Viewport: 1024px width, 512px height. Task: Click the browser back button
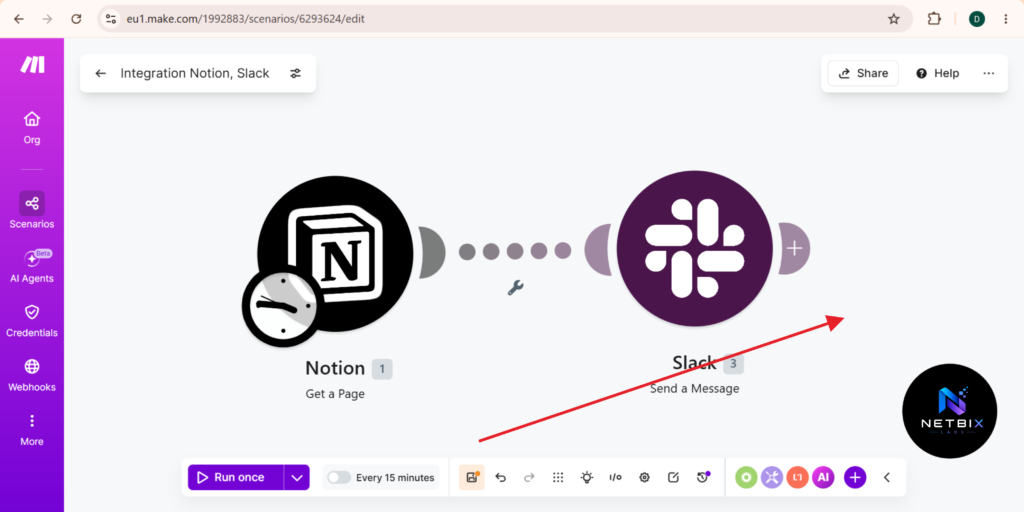pyautogui.click(x=19, y=19)
